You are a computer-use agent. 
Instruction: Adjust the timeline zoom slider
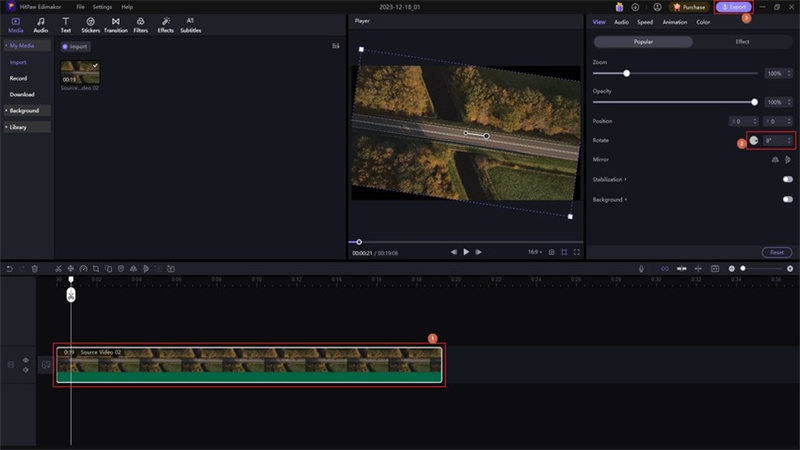[743, 268]
